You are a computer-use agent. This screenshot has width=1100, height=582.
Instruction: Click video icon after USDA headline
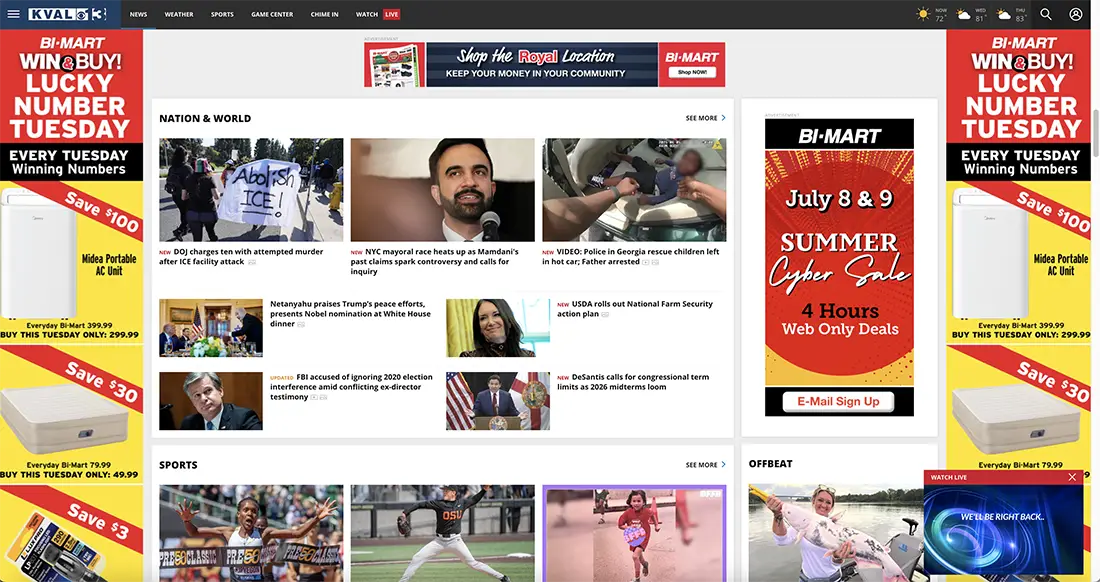click(605, 315)
